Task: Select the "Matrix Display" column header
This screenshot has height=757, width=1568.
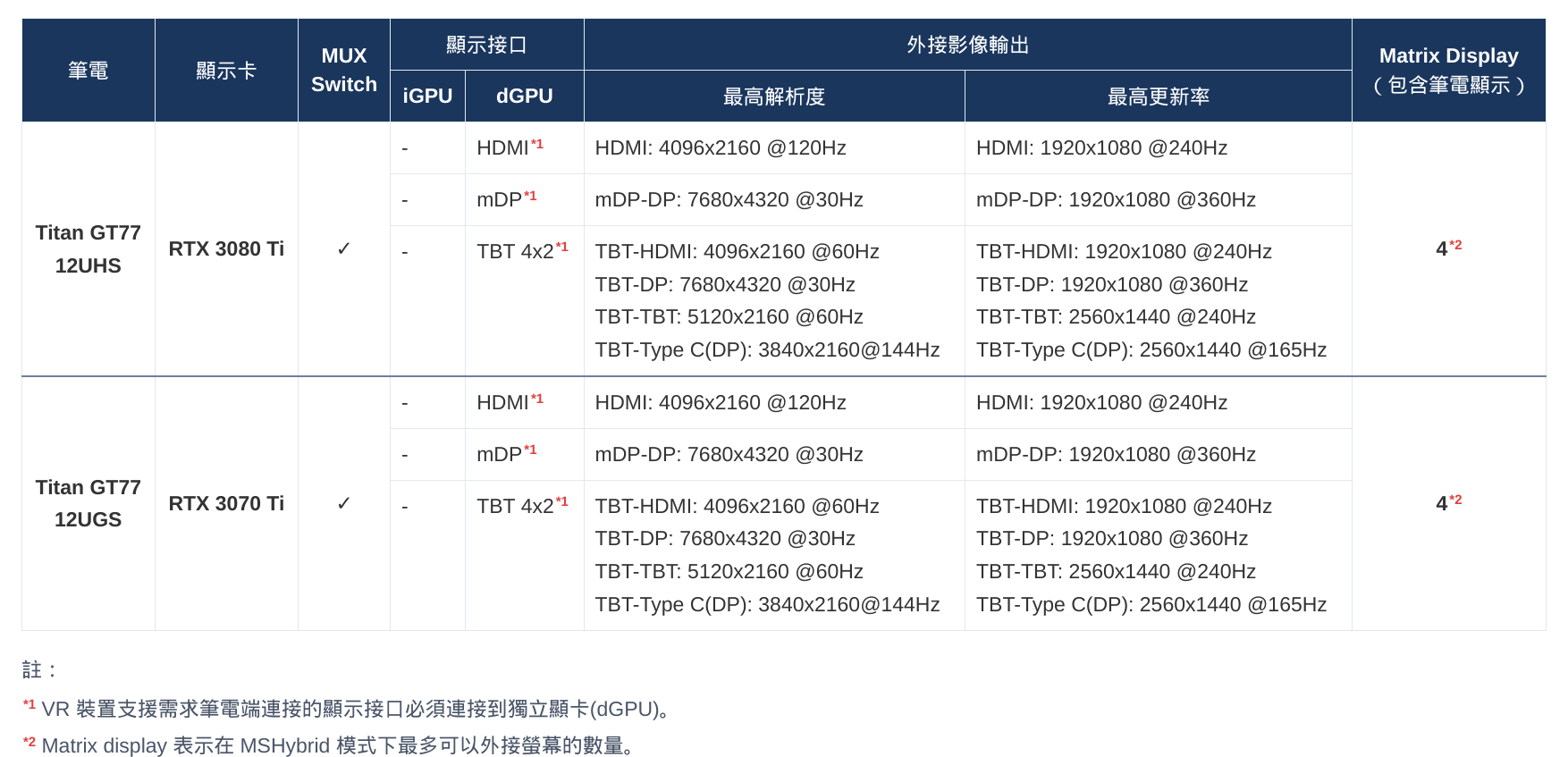Action: (x=1449, y=71)
